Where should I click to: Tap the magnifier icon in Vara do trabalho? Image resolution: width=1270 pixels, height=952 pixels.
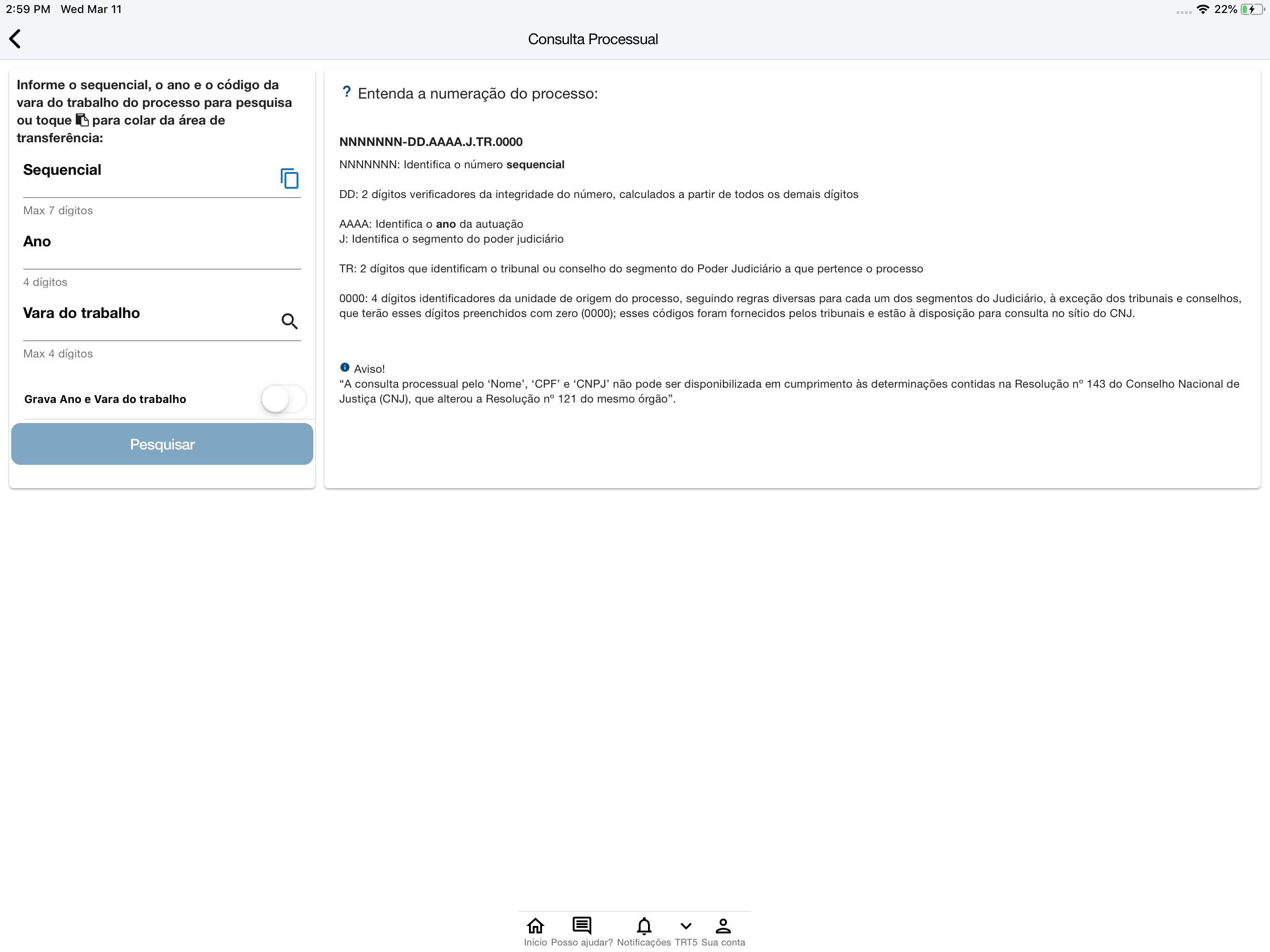[x=289, y=322]
